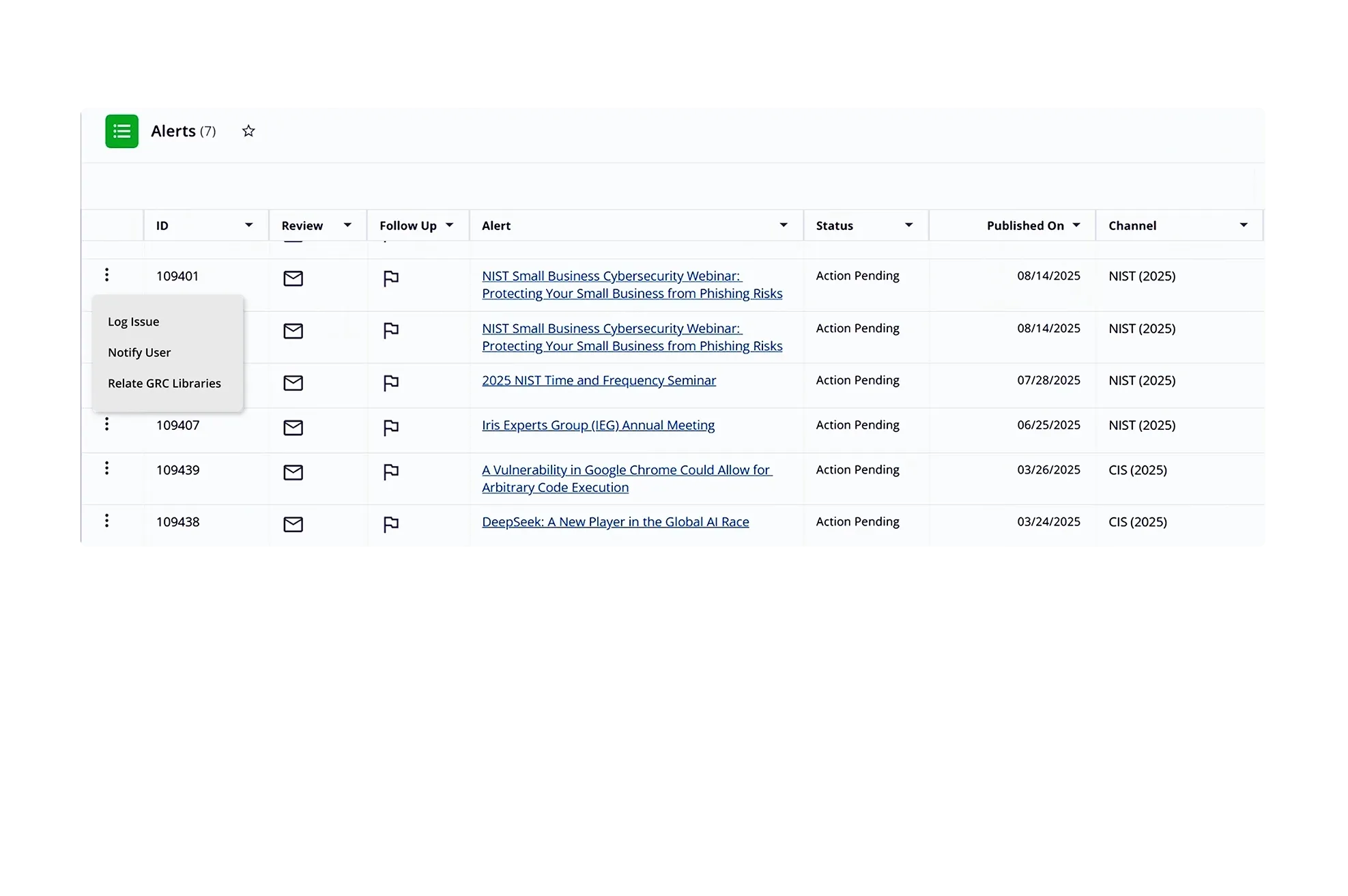
Task: Select Log Issue from context menu
Action: [134, 321]
